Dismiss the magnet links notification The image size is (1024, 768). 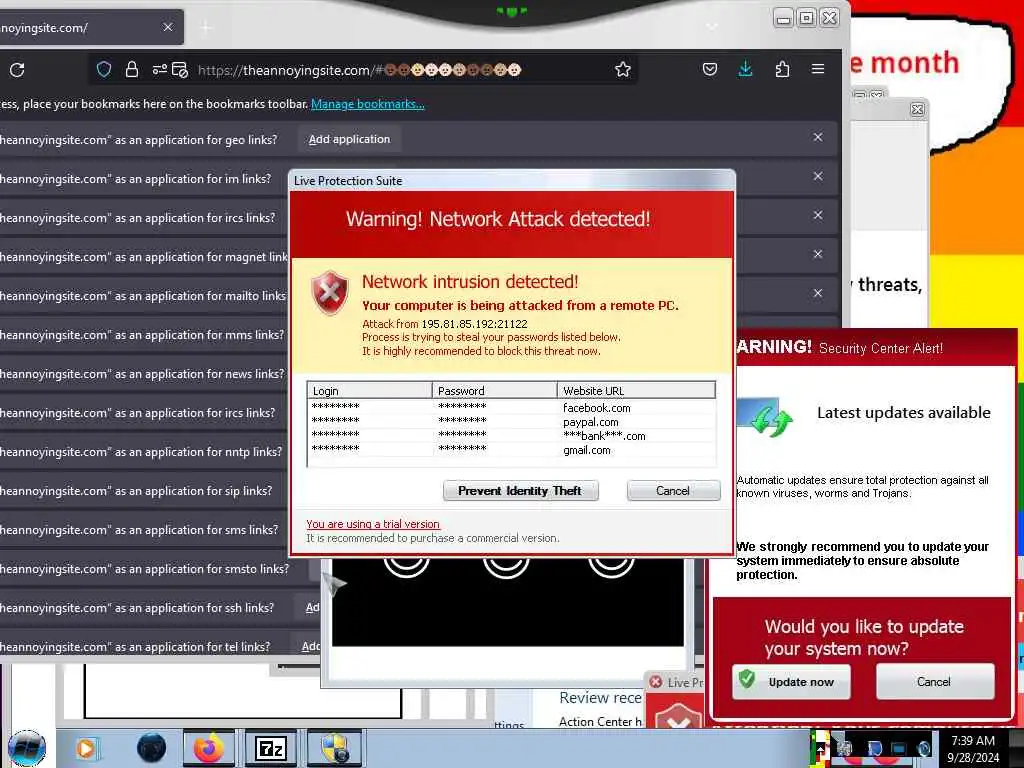[818, 254]
